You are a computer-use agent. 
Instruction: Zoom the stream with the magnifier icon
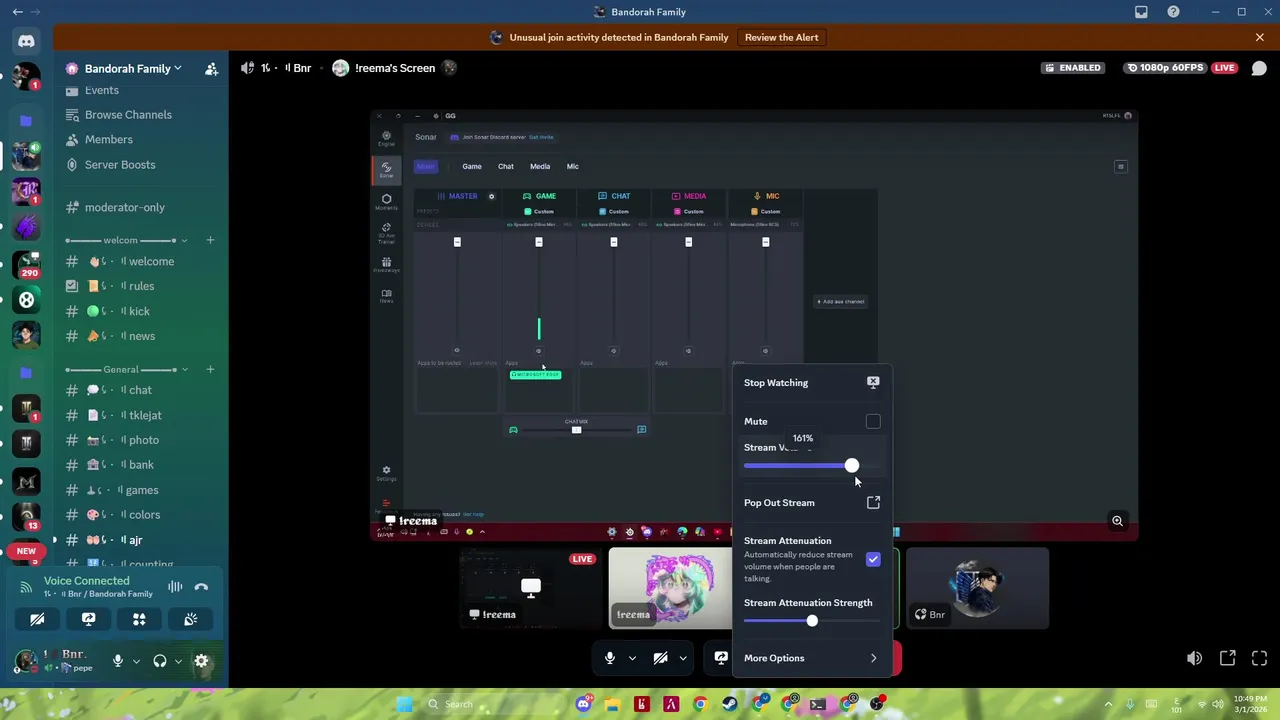(x=1117, y=521)
